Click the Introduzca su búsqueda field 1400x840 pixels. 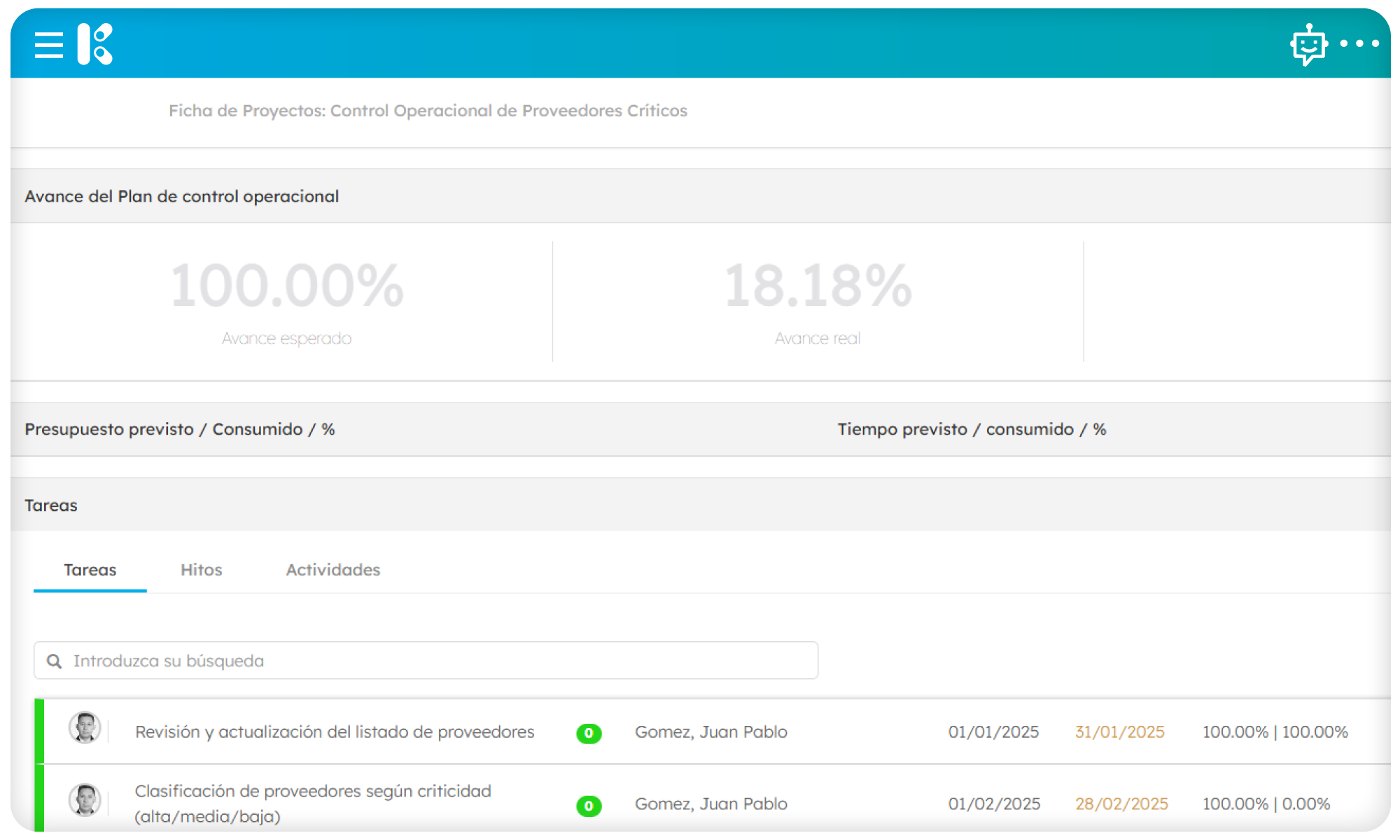tap(426, 660)
